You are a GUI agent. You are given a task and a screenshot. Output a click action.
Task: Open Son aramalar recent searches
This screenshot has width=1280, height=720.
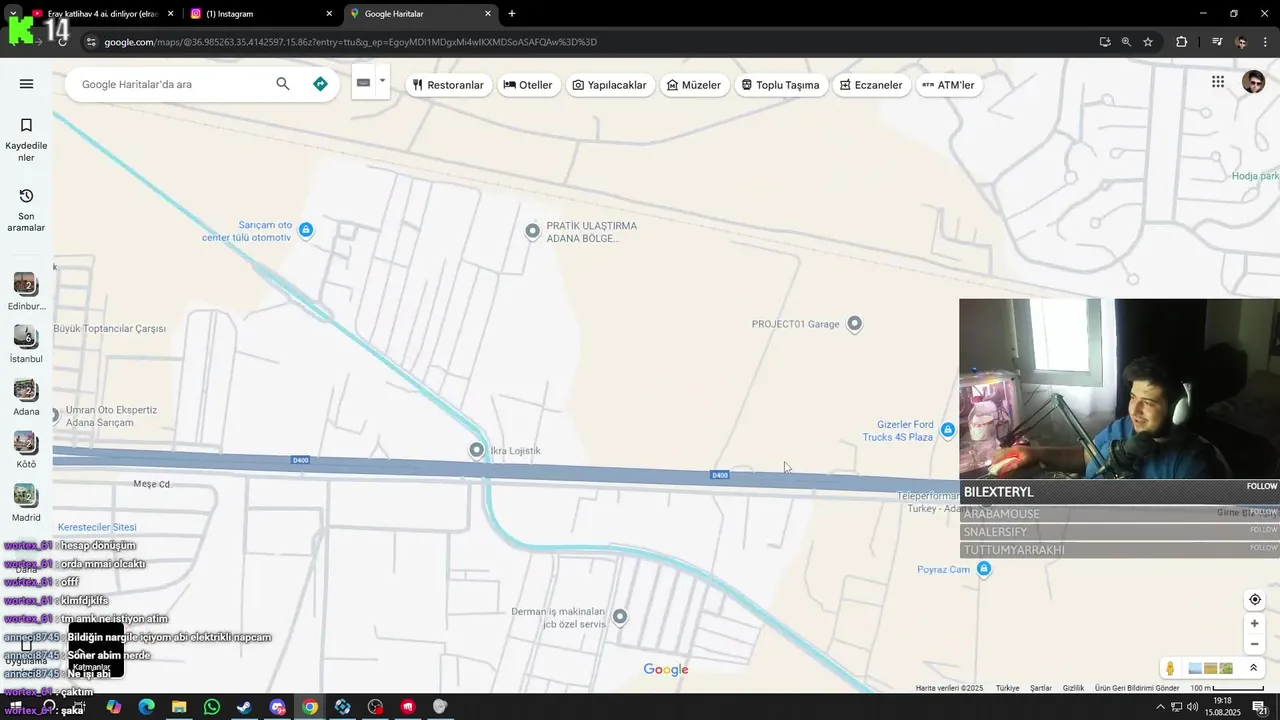pyautogui.click(x=26, y=209)
